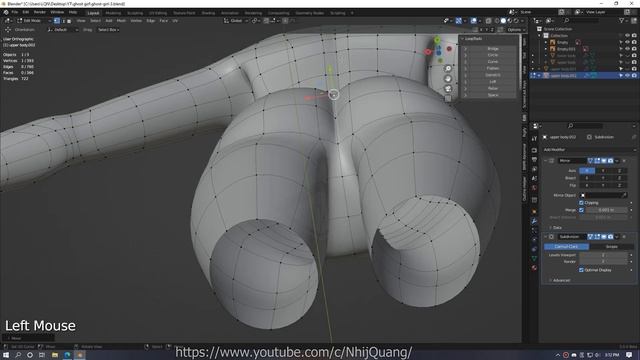Screen dimensions: 640x360
Task: Open World properties tab icon
Action: pyautogui.click(x=534, y=188)
